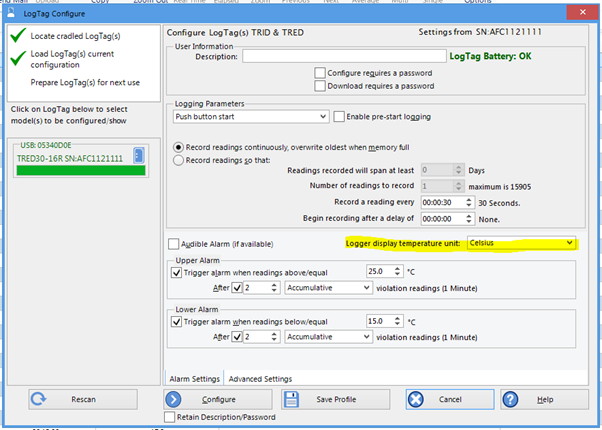The height and width of the screenshot is (430, 602).
Task: Switch to the Advanced Settings tab
Action: 260,379
